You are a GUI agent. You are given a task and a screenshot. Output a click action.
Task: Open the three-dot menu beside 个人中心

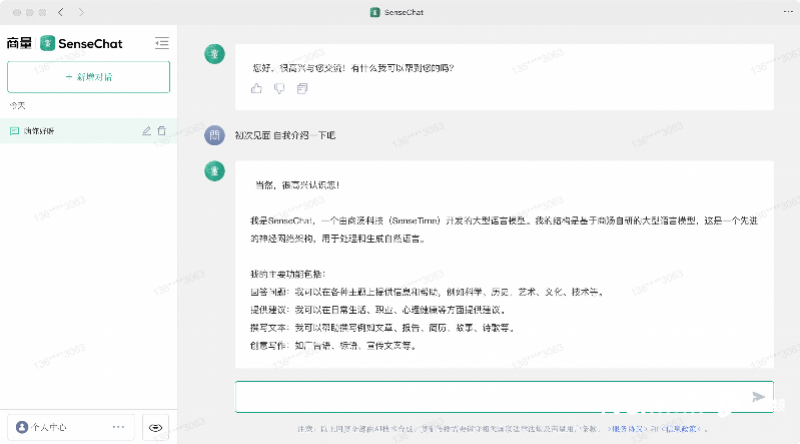[118, 427]
